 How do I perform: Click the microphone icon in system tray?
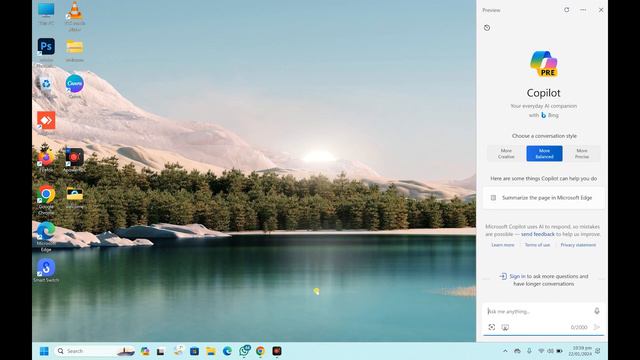tap(529, 351)
